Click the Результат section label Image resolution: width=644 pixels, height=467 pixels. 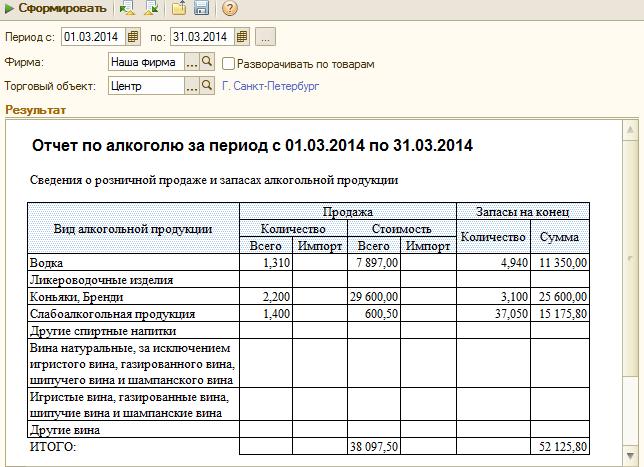coord(35,110)
